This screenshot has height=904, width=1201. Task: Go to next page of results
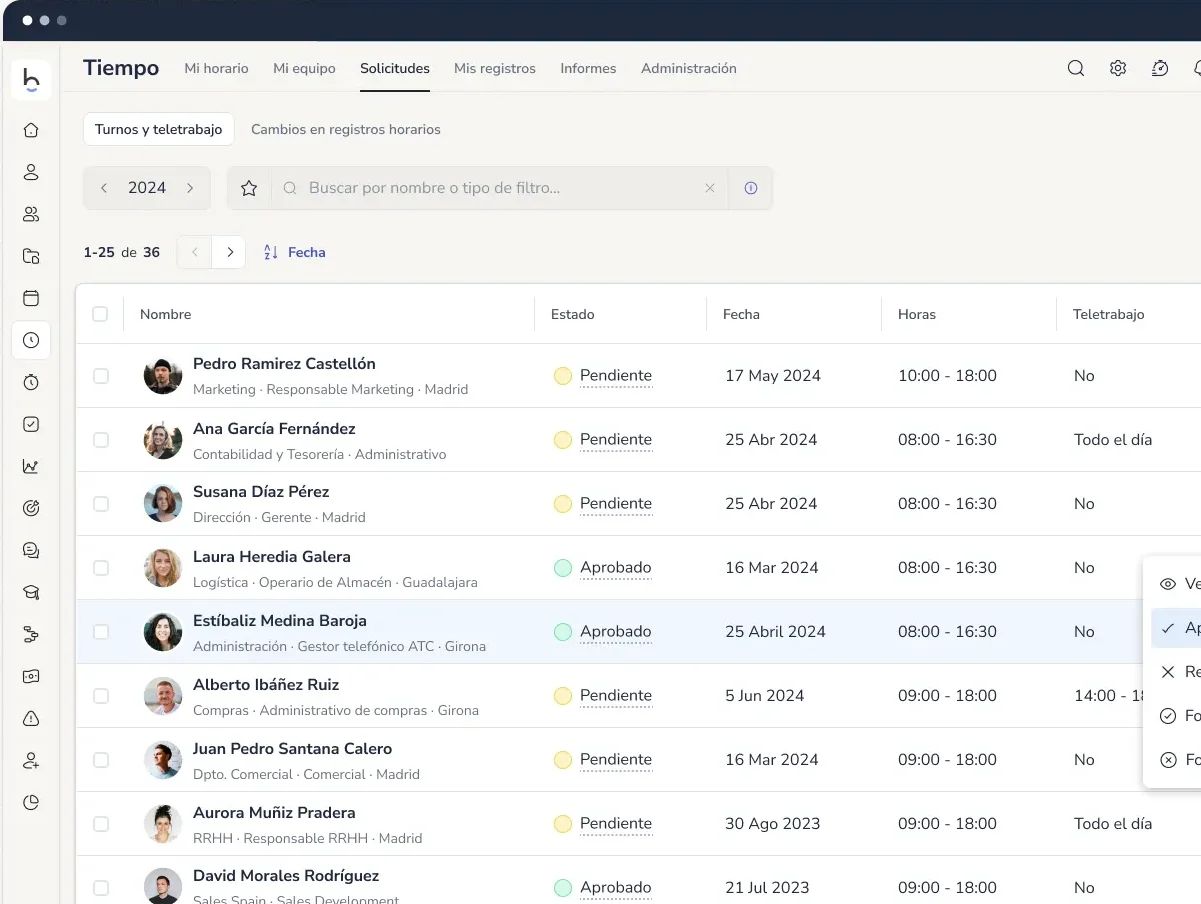click(229, 252)
